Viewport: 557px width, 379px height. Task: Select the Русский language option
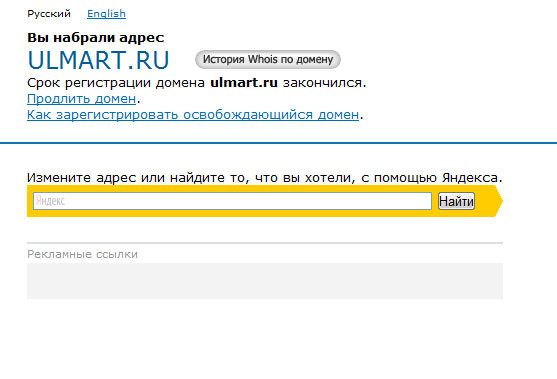coord(49,14)
